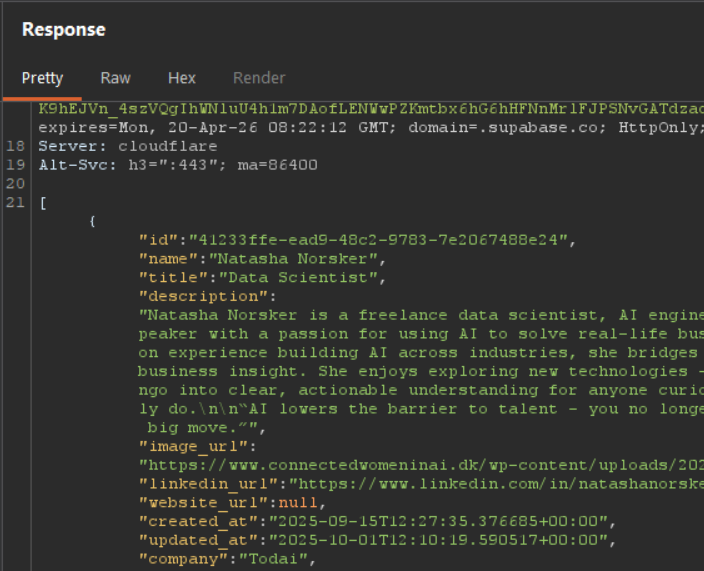Click the "description" key
The height and width of the screenshot is (571, 704).
[203, 296]
